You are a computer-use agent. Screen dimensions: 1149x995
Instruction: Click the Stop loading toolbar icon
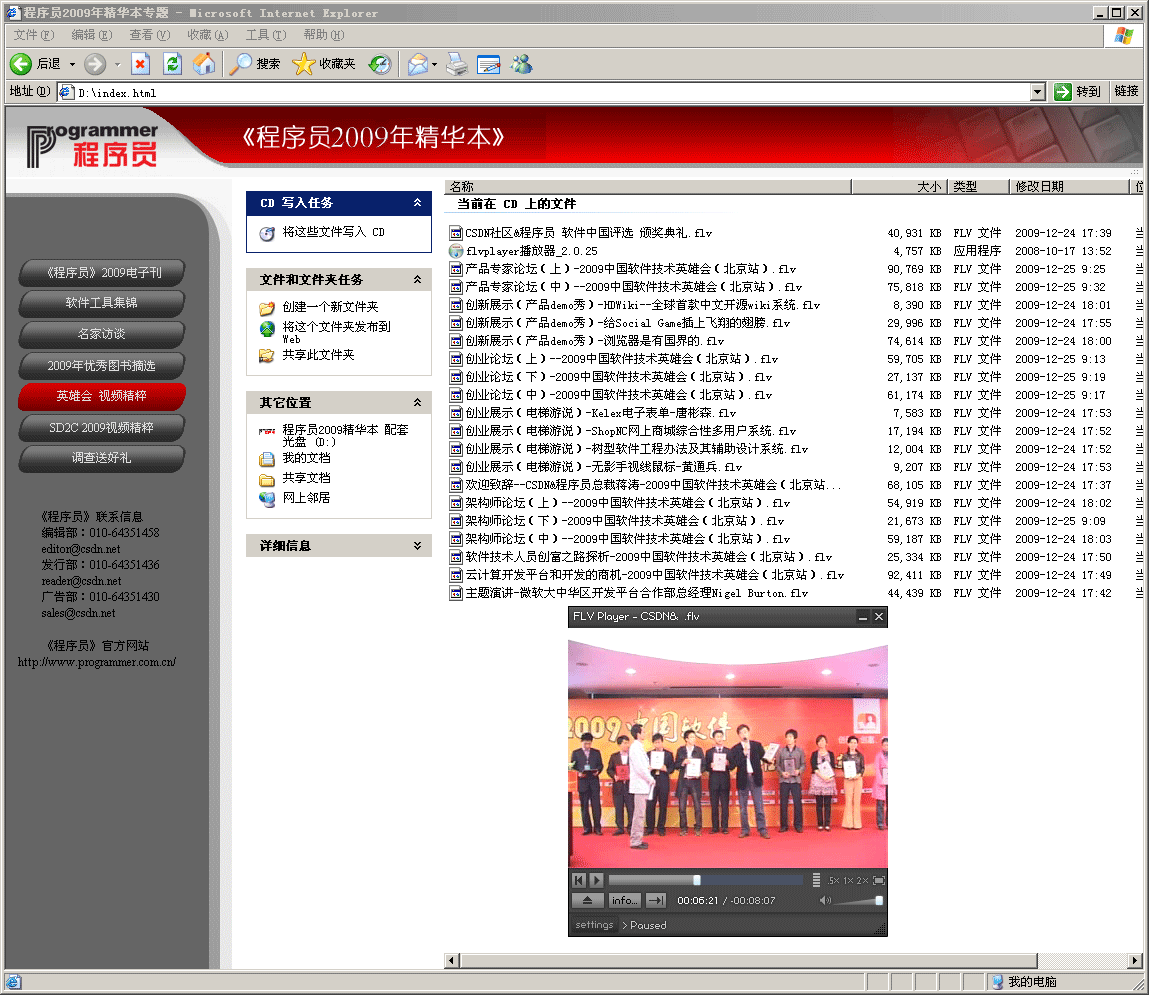(140, 64)
